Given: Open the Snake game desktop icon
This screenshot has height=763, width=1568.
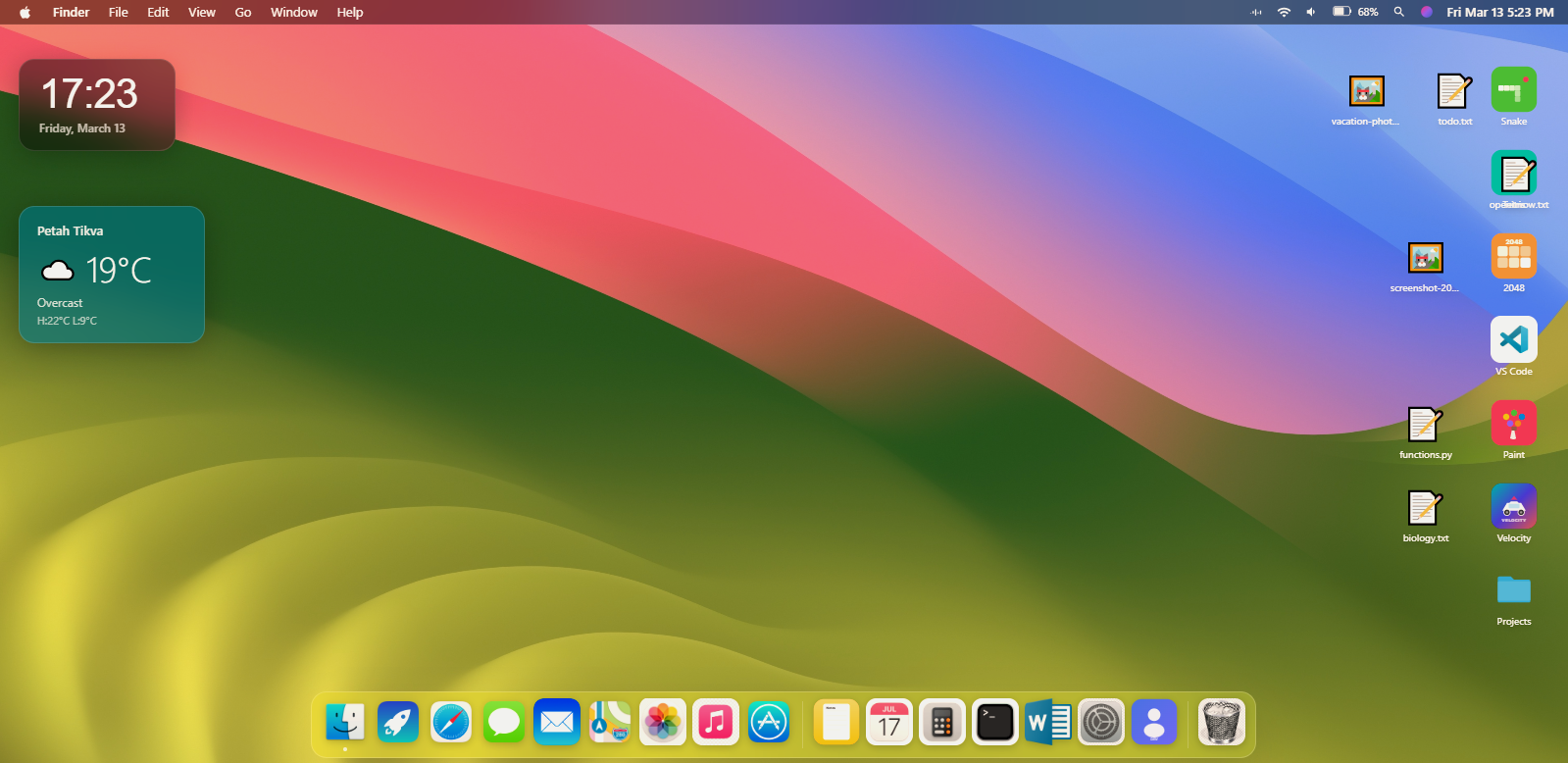Looking at the screenshot, I should [1514, 90].
